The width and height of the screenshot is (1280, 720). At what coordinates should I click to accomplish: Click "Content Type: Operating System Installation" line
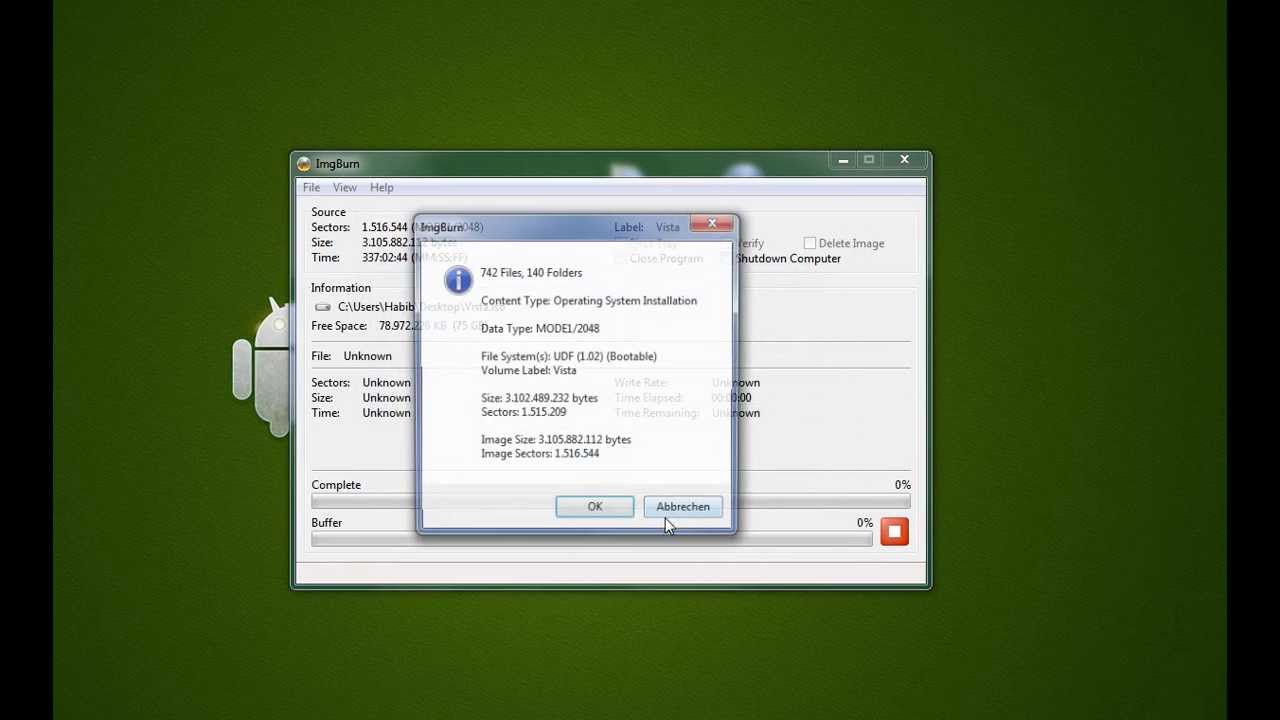(x=589, y=301)
